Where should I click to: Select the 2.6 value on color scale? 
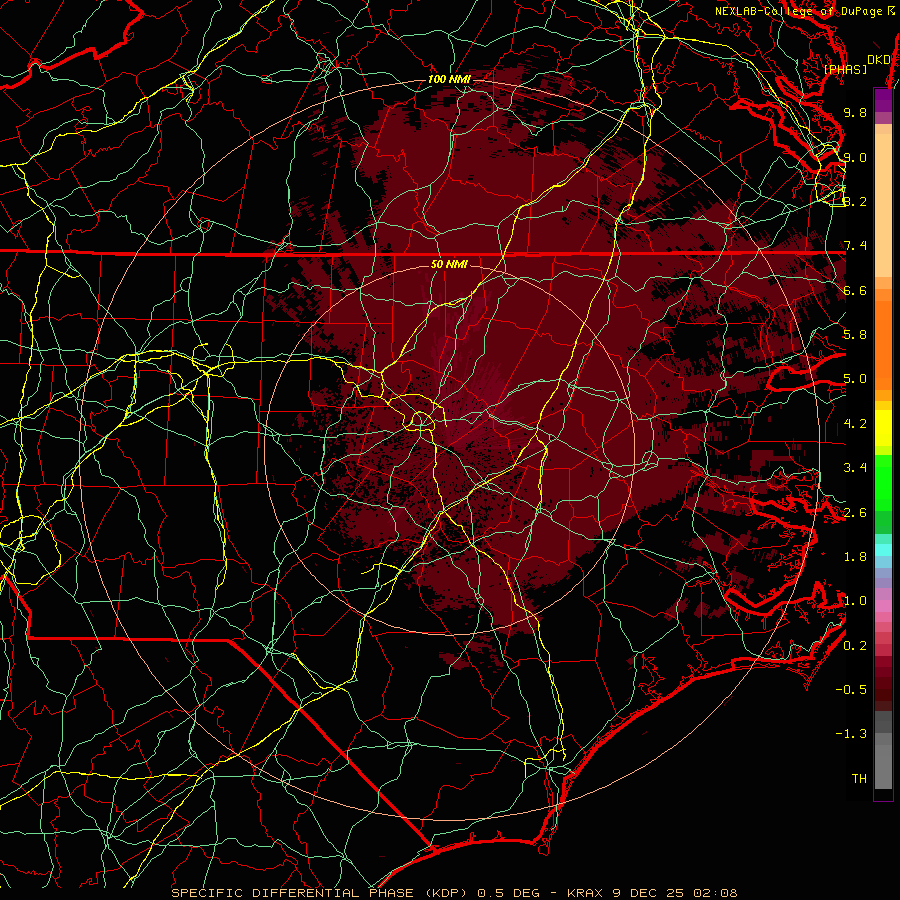click(855, 513)
